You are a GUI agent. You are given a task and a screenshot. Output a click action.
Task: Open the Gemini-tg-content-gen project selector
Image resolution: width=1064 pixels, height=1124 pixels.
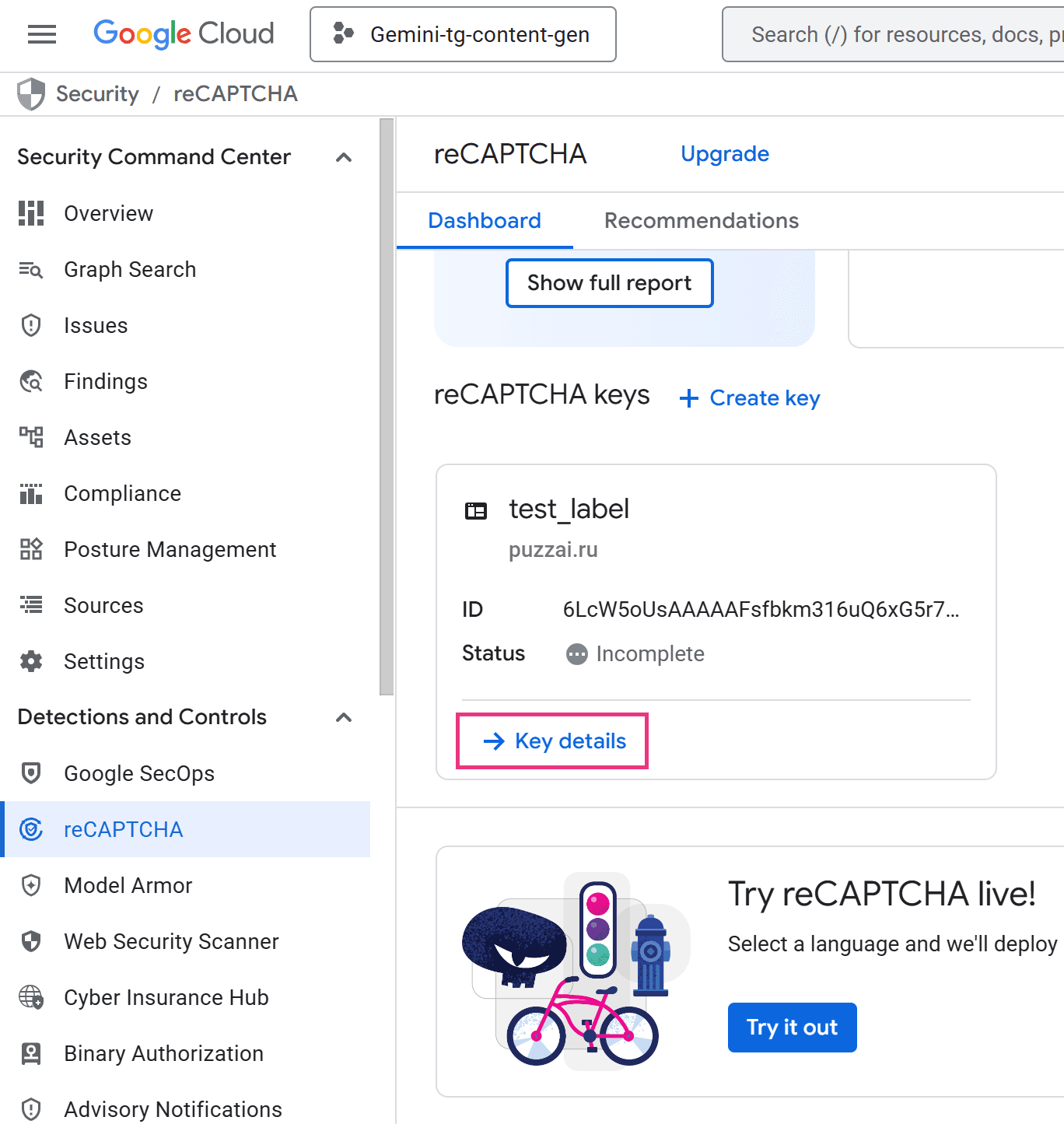coord(463,34)
